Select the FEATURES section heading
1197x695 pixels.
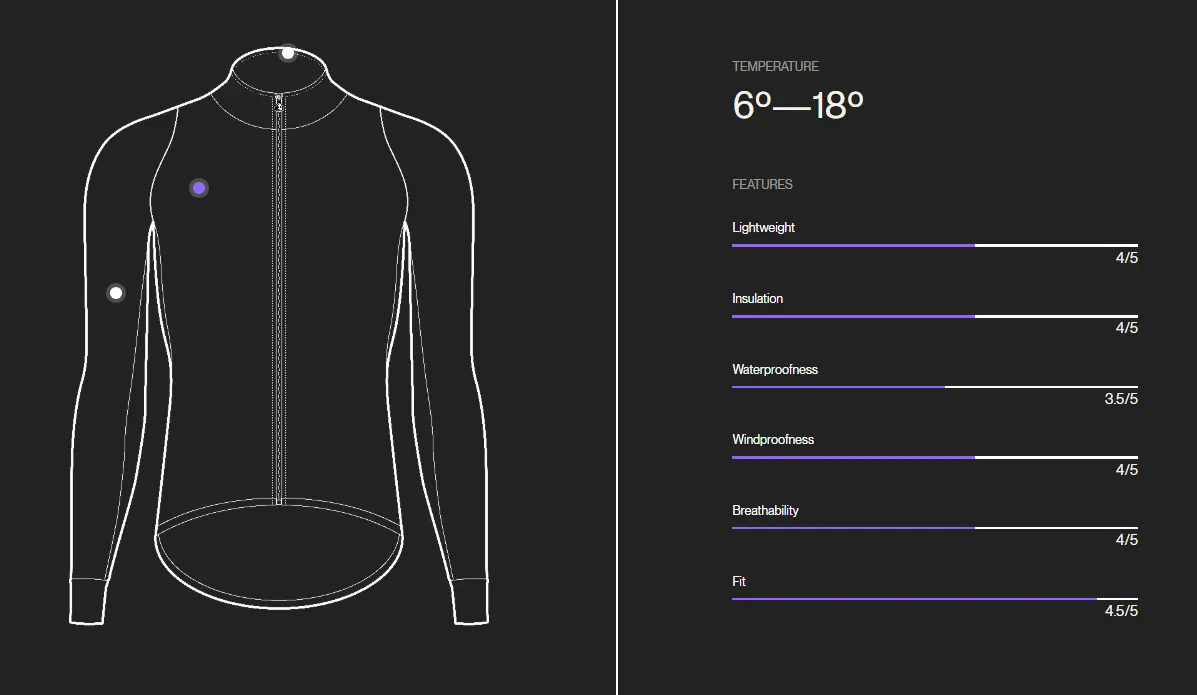pos(762,185)
